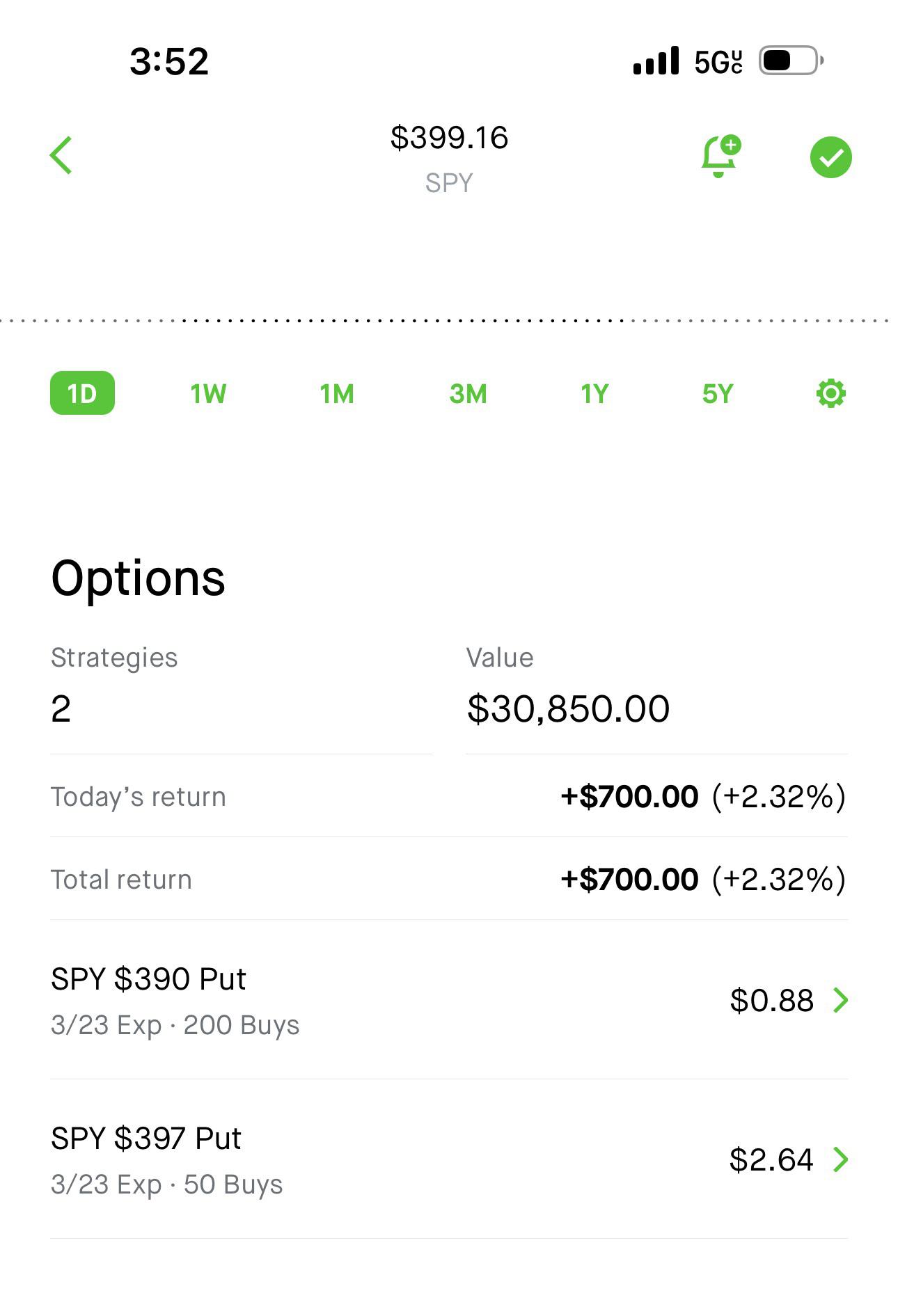Select the 1D chart range
The image size is (898, 1316).
[82, 393]
